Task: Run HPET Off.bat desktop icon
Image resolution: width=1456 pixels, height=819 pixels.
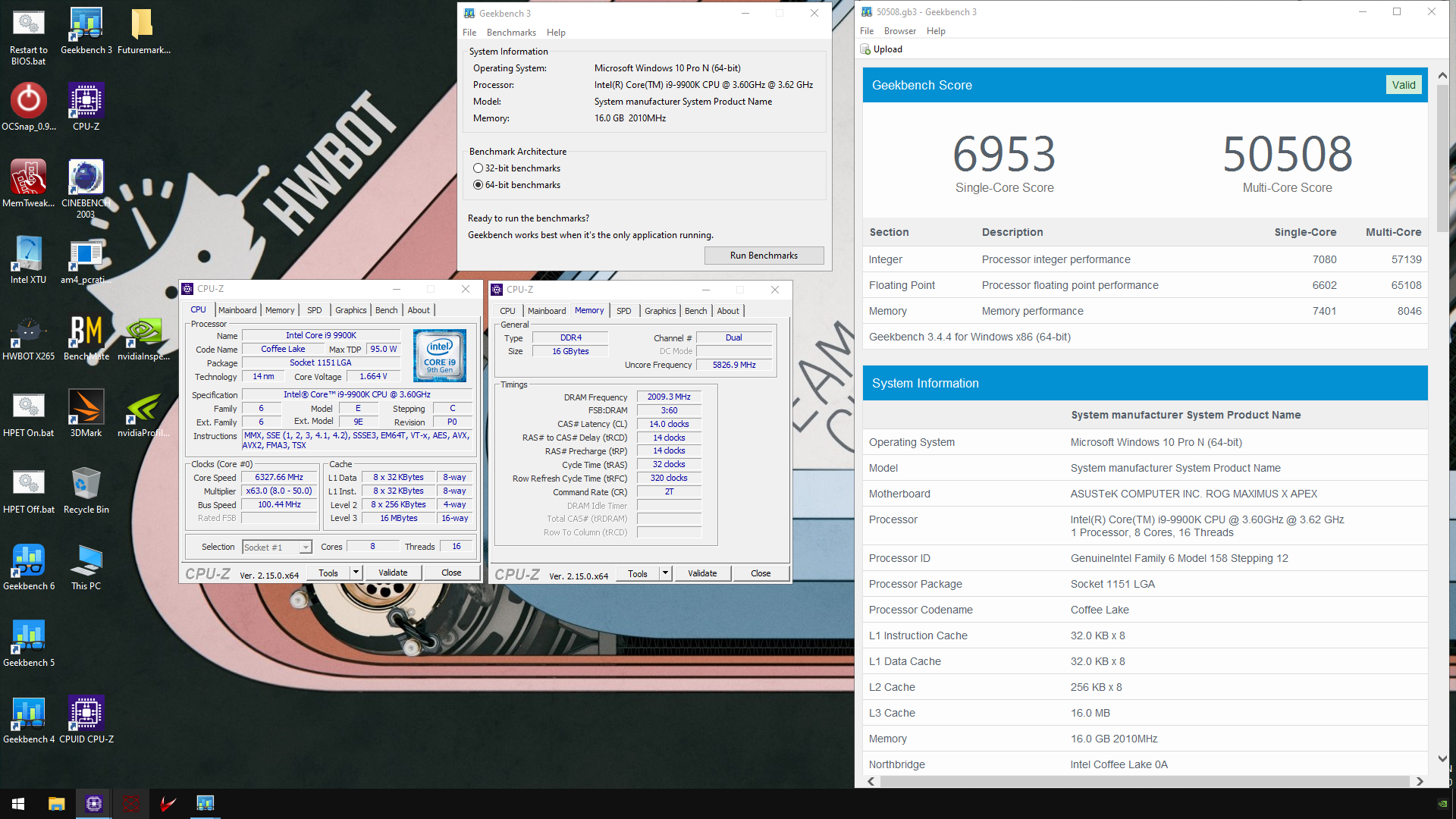Action: [28, 490]
